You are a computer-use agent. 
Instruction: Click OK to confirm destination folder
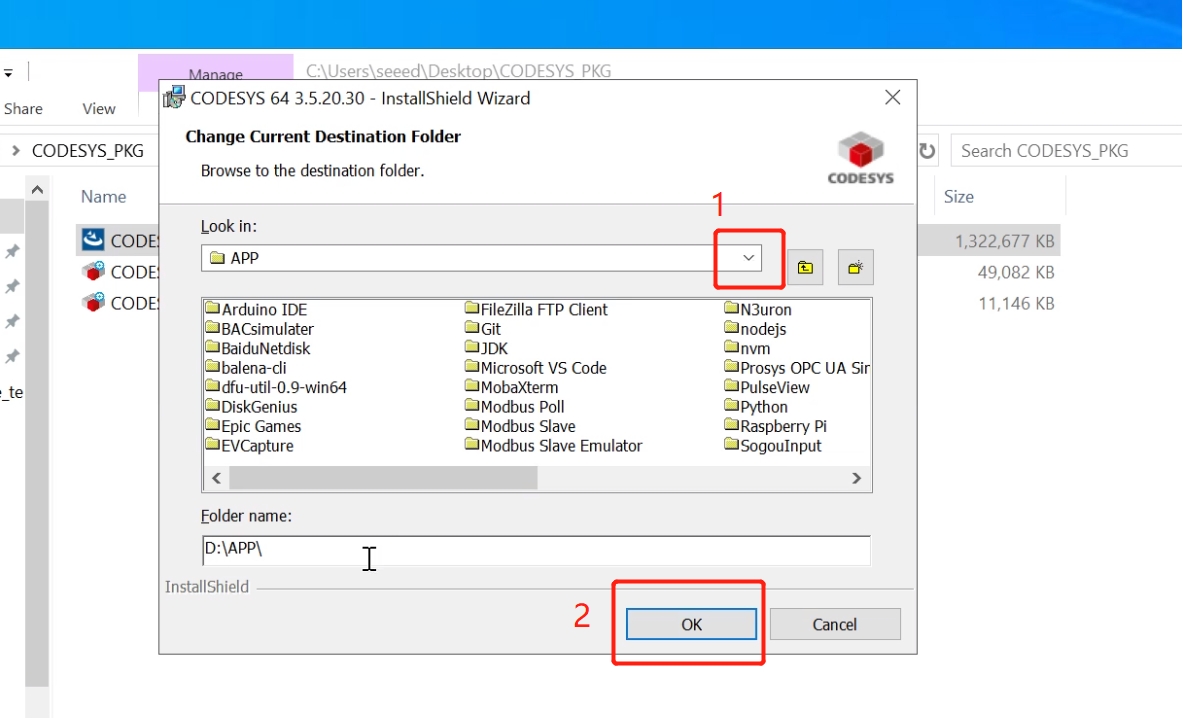[x=691, y=624]
